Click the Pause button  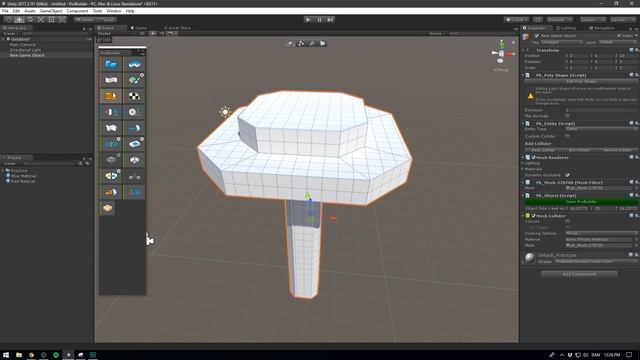click(319, 20)
